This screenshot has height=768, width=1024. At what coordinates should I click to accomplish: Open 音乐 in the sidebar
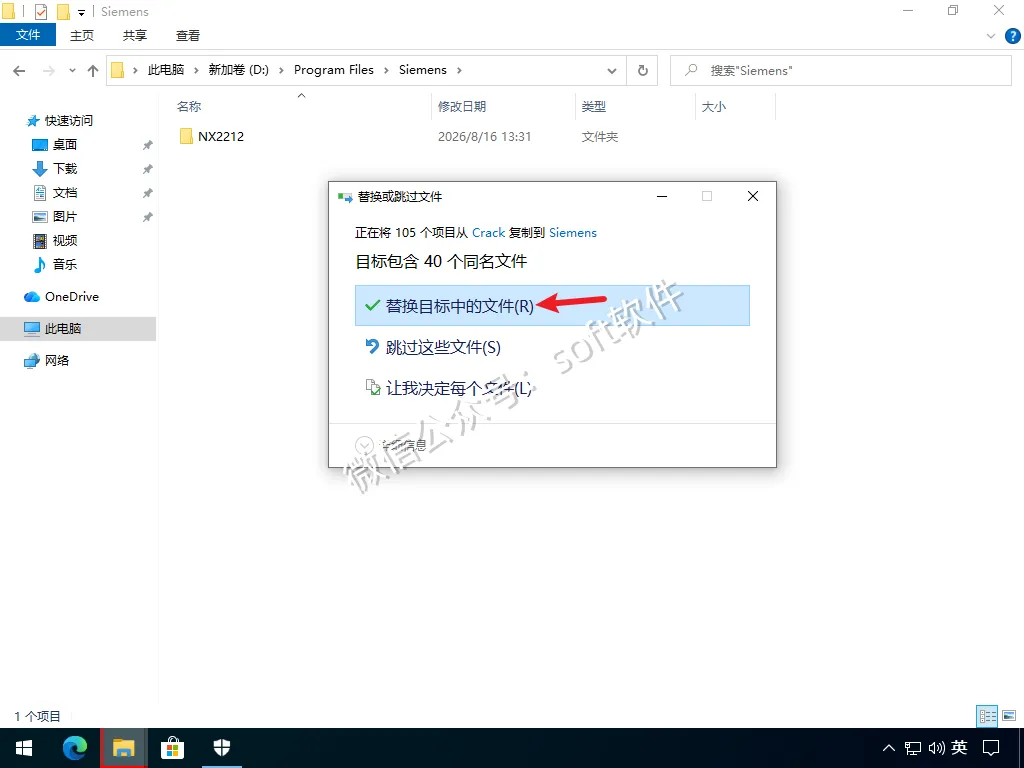coord(55,264)
